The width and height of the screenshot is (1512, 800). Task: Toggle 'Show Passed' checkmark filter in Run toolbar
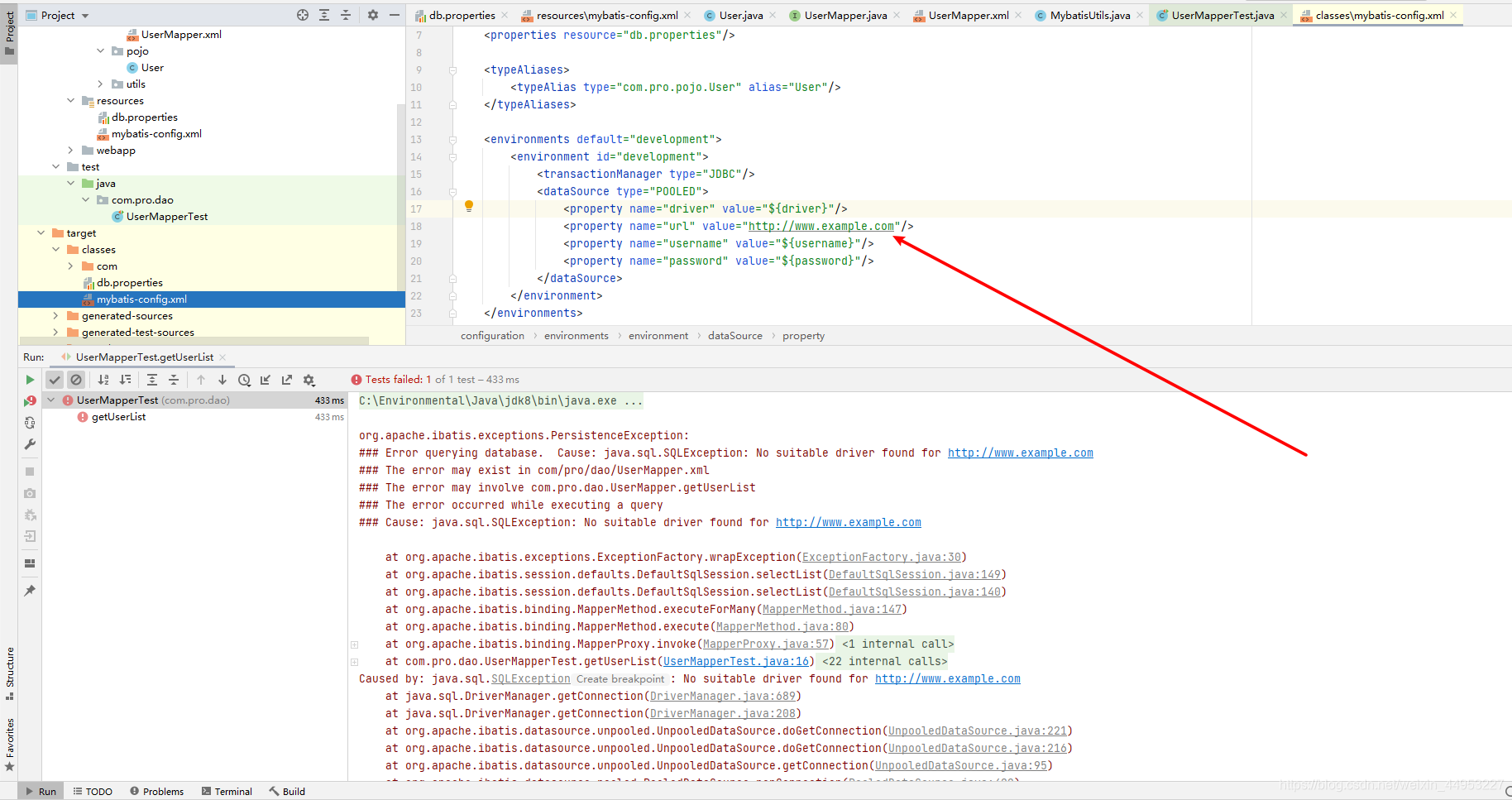point(55,379)
